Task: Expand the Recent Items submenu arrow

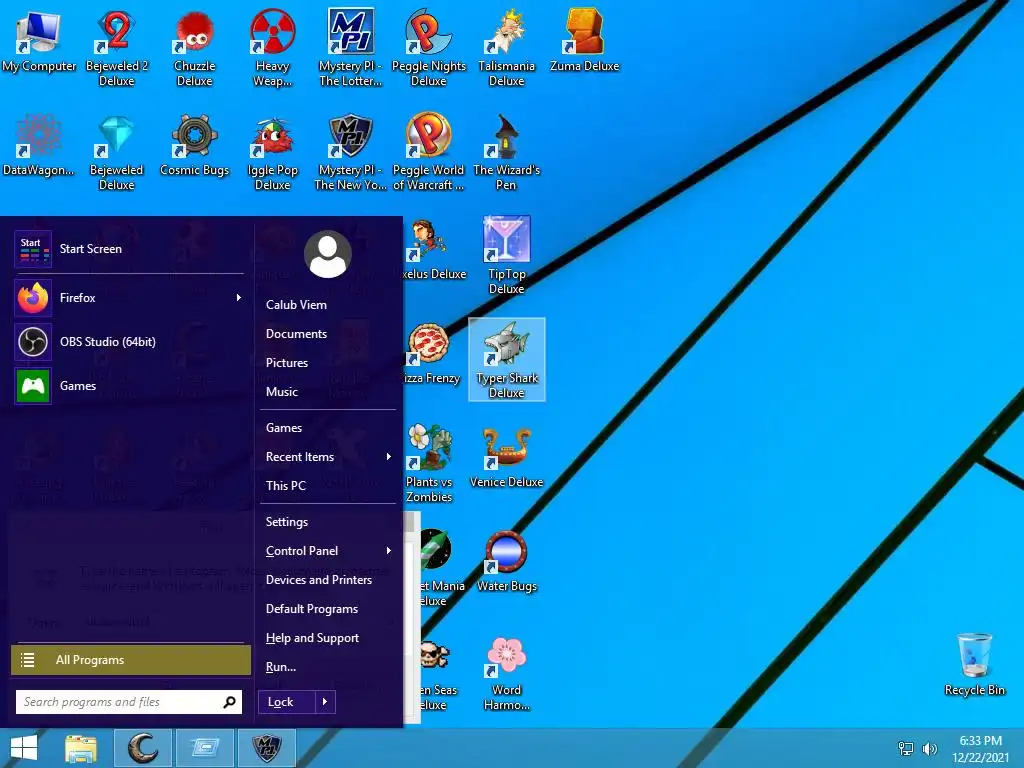Action: pyautogui.click(x=389, y=456)
